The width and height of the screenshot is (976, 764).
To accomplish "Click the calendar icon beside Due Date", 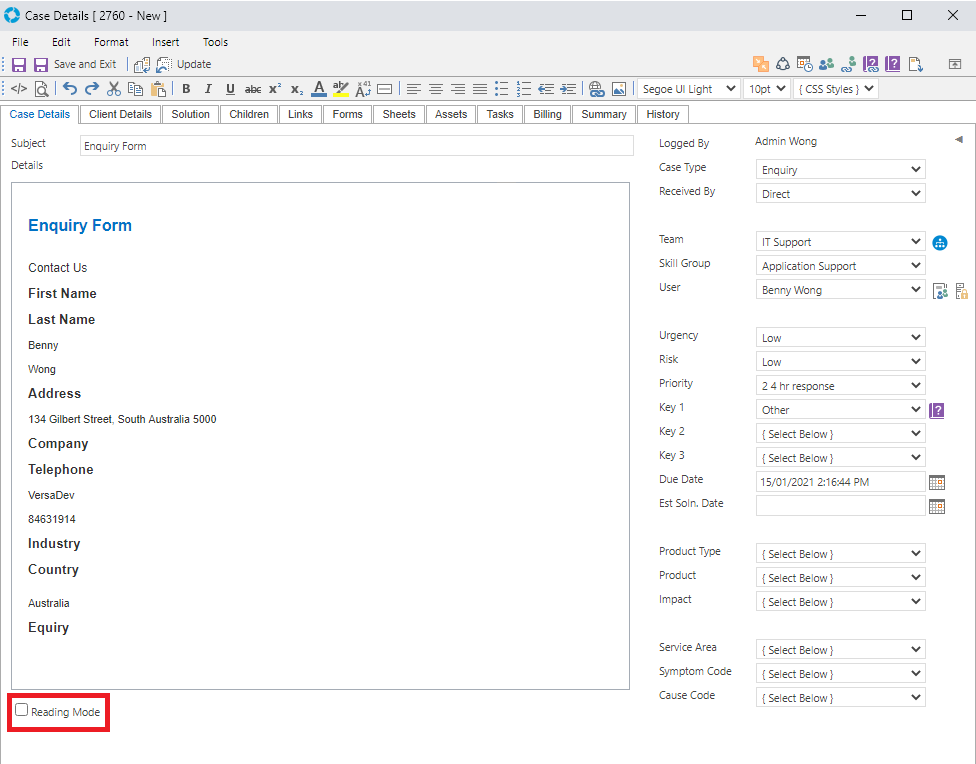I will click(x=937, y=483).
